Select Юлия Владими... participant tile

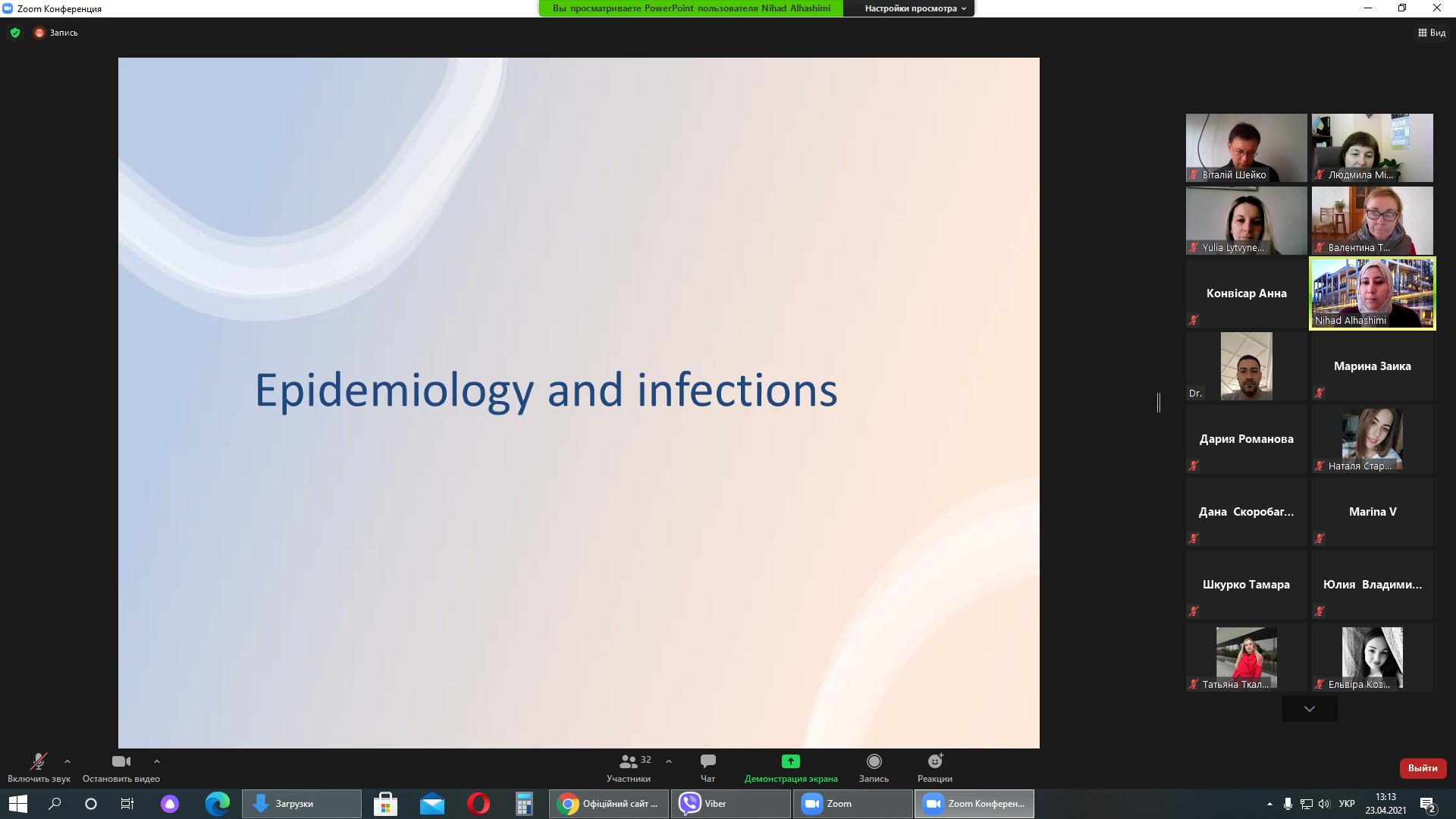[1373, 585]
